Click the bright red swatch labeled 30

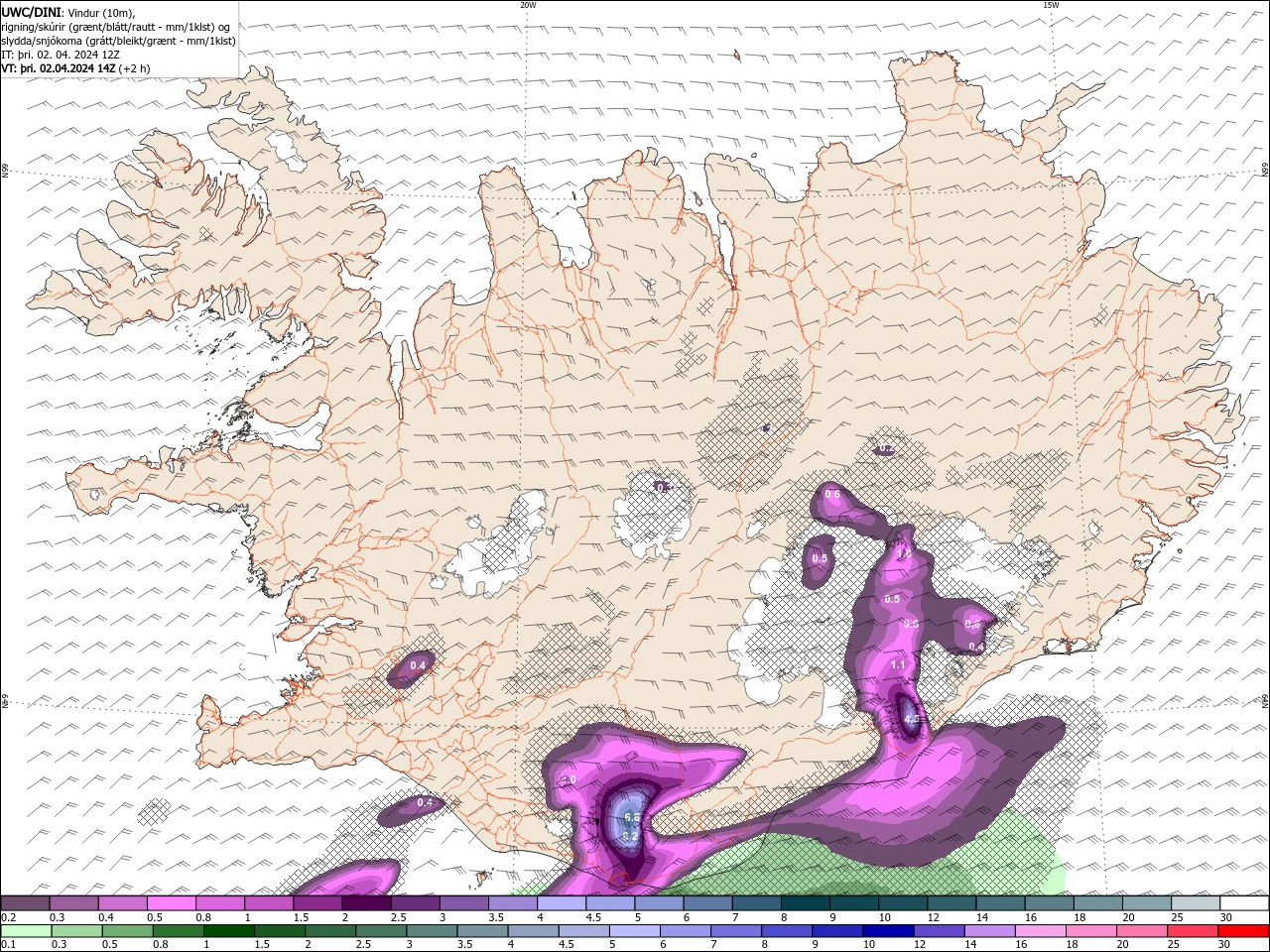tap(1244, 931)
